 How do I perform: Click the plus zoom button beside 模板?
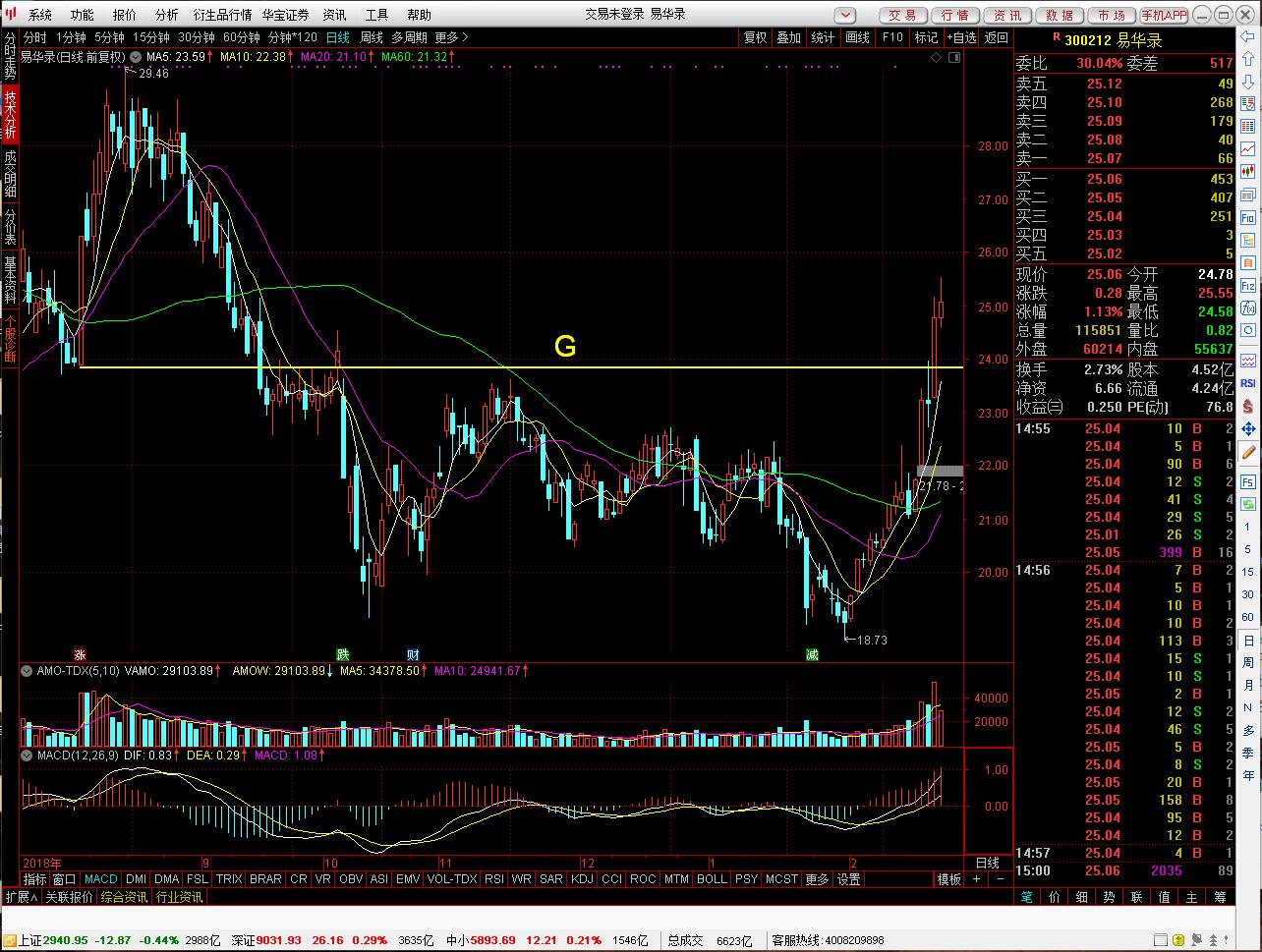977,879
